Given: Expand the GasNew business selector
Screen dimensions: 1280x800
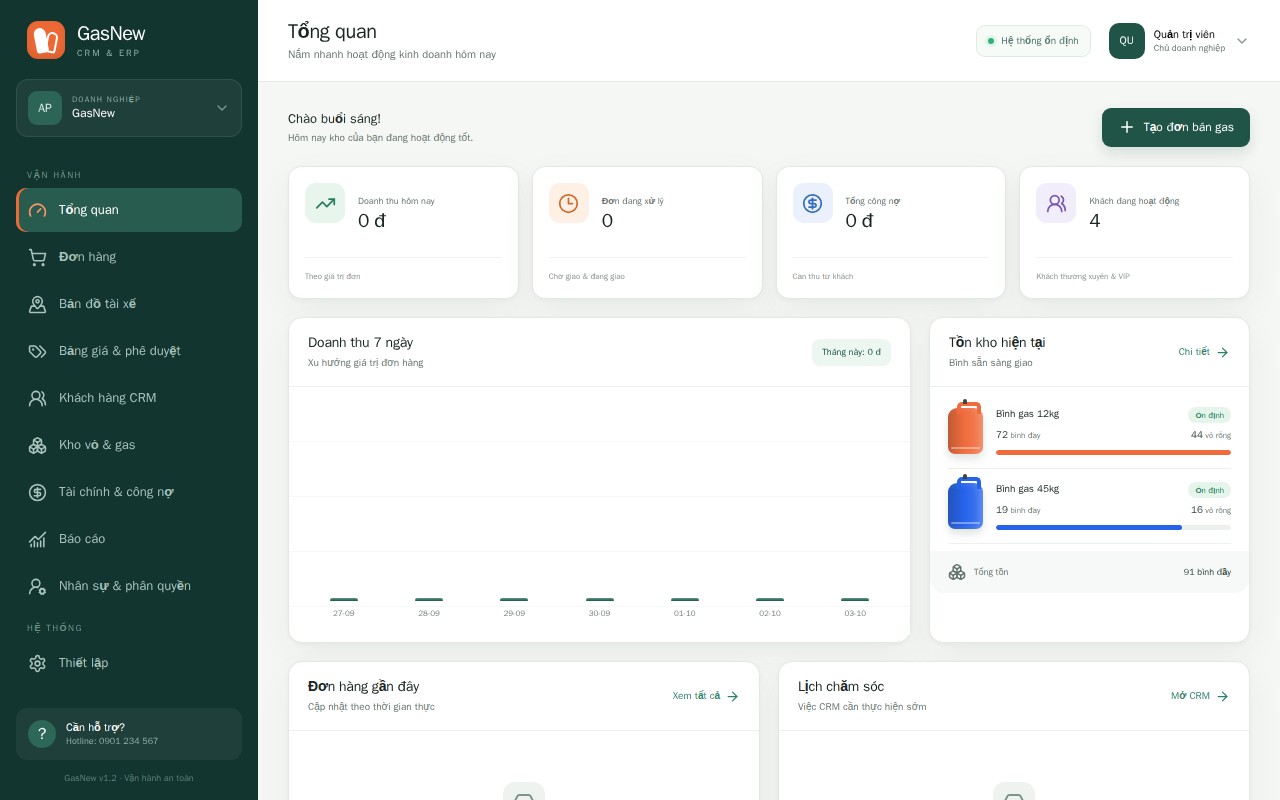Looking at the screenshot, I should 129,108.
